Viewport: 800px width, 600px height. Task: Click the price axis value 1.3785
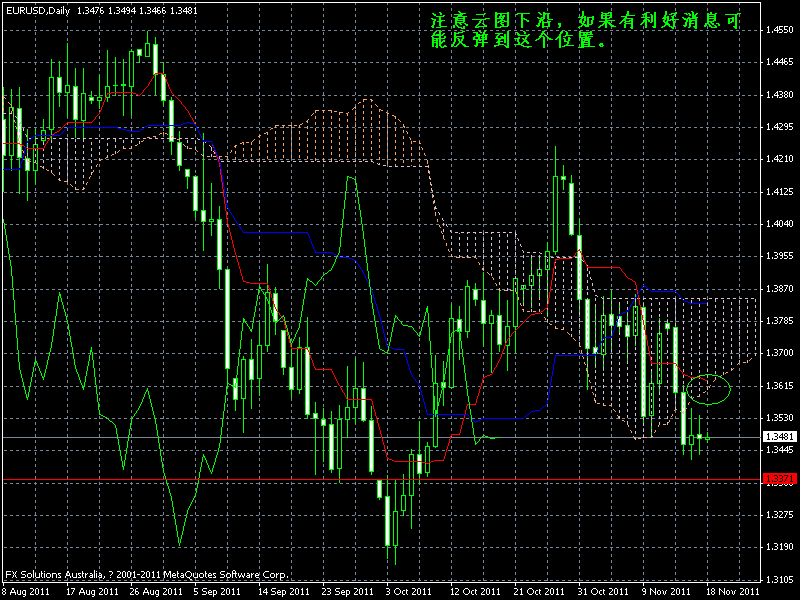(780, 321)
